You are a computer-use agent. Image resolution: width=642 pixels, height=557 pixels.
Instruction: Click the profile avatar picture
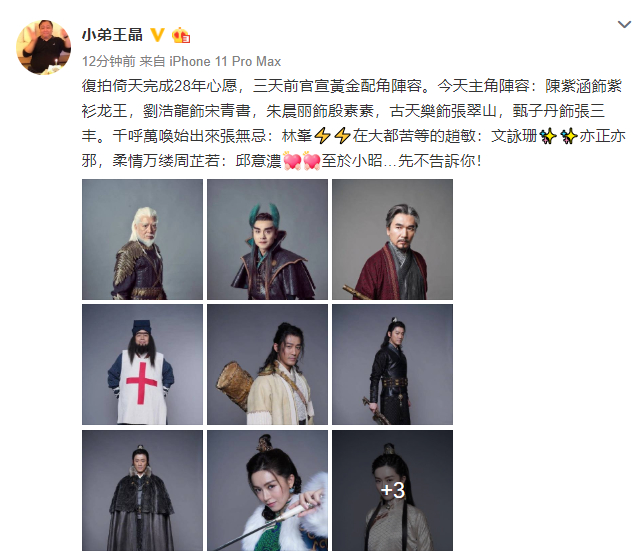(43, 47)
